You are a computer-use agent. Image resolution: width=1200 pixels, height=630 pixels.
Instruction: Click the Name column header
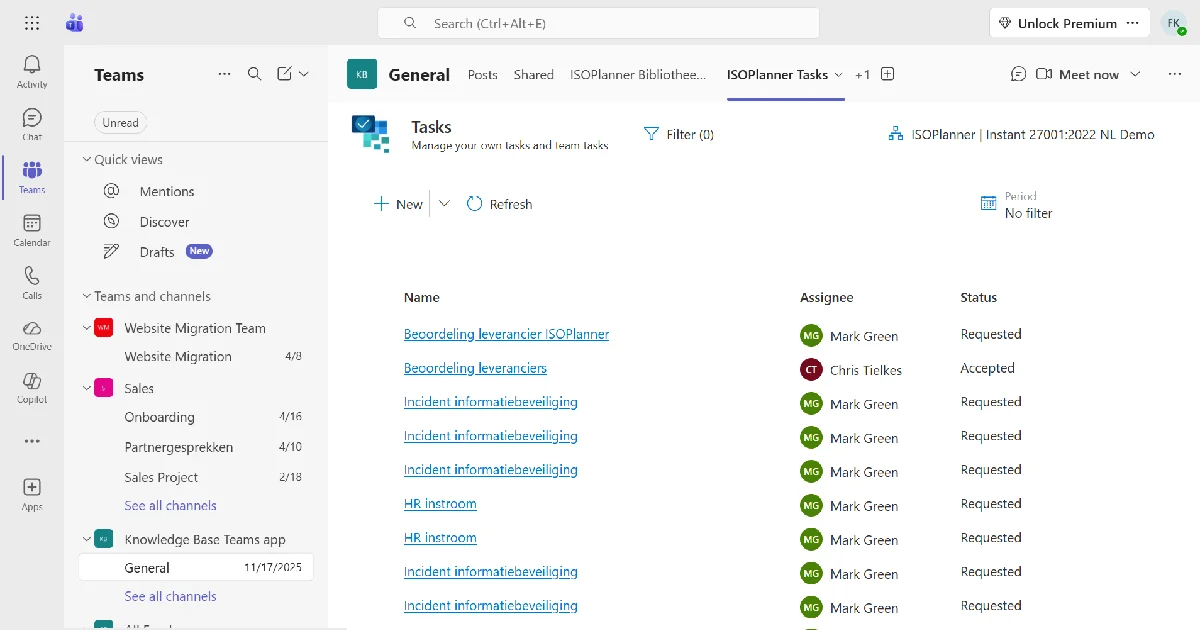tap(421, 297)
